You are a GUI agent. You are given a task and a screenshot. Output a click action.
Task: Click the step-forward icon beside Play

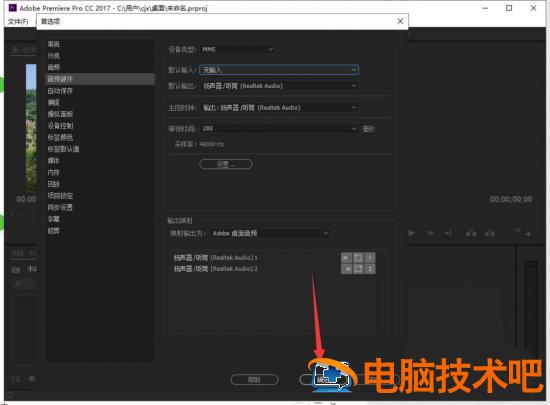(430, 233)
